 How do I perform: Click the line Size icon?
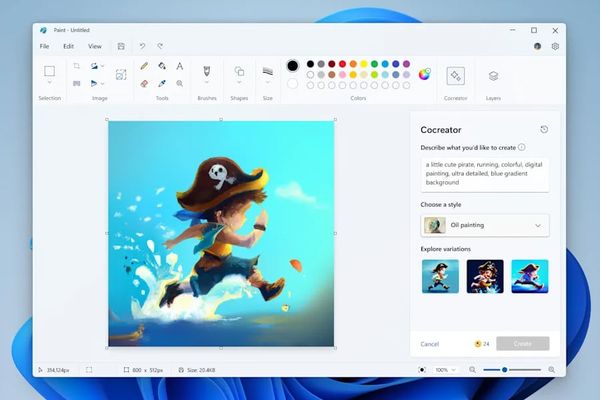click(267, 71)
